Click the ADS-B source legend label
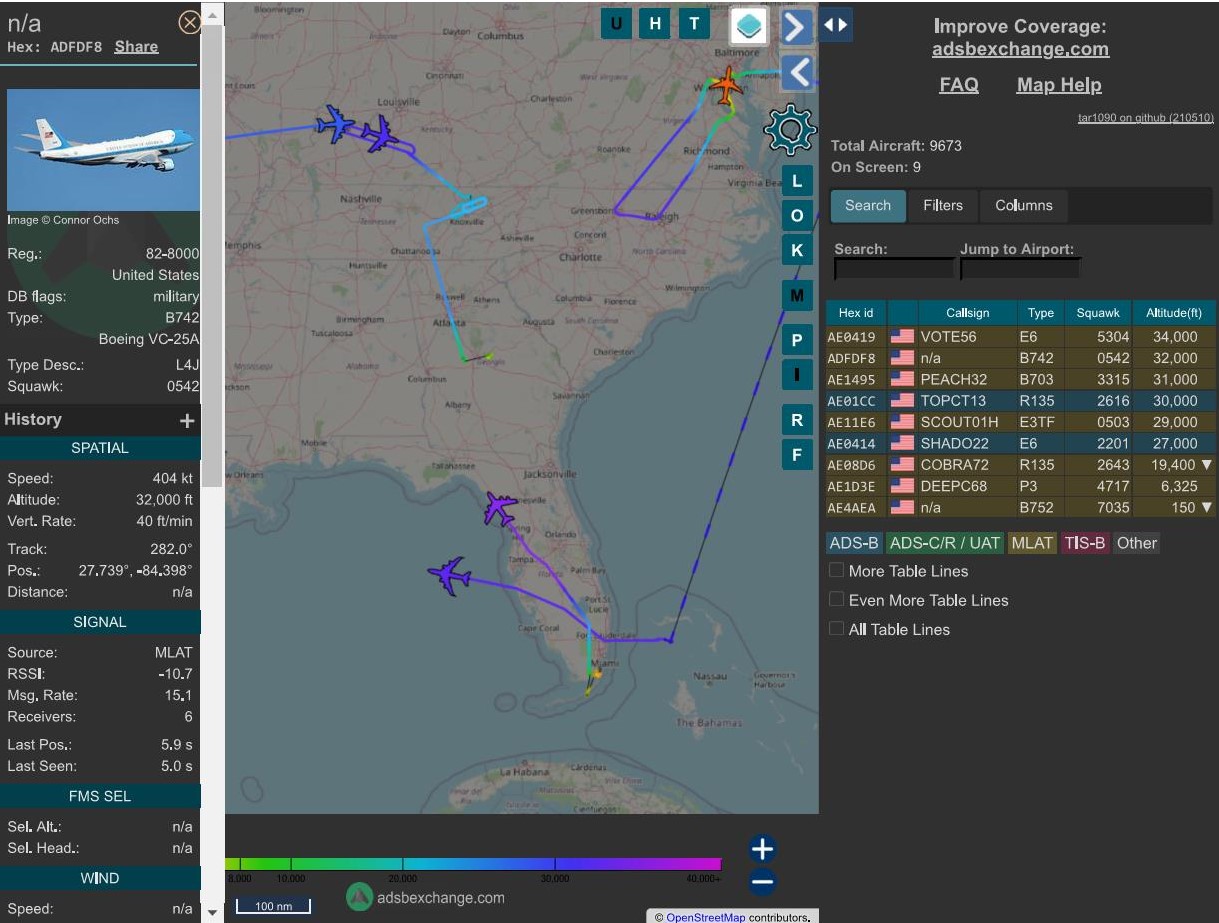 pyautogui.click(x=853, y=543)
